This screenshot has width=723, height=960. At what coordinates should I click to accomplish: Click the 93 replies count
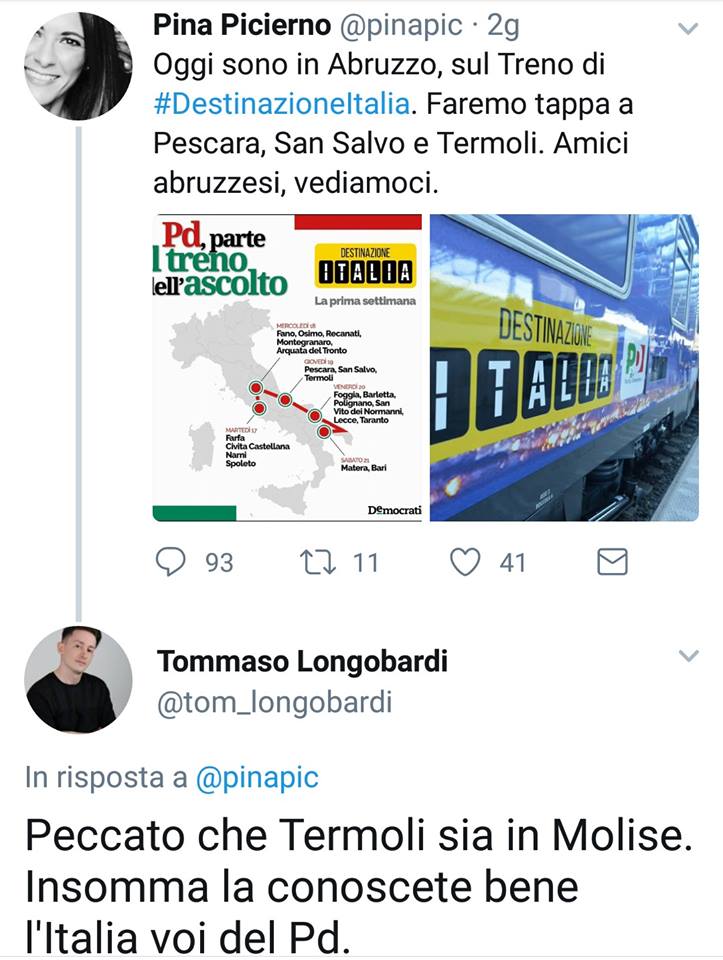tap(218, 563)
